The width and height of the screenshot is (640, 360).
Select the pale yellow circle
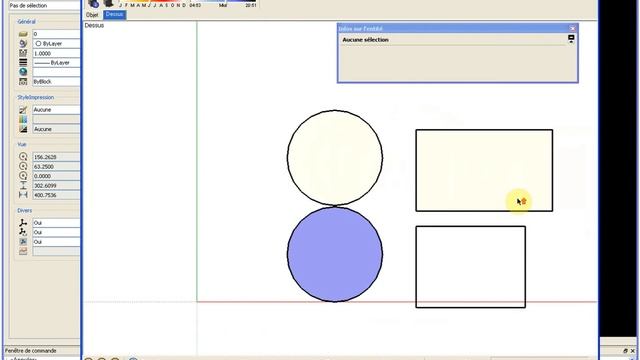click(335, 158)
